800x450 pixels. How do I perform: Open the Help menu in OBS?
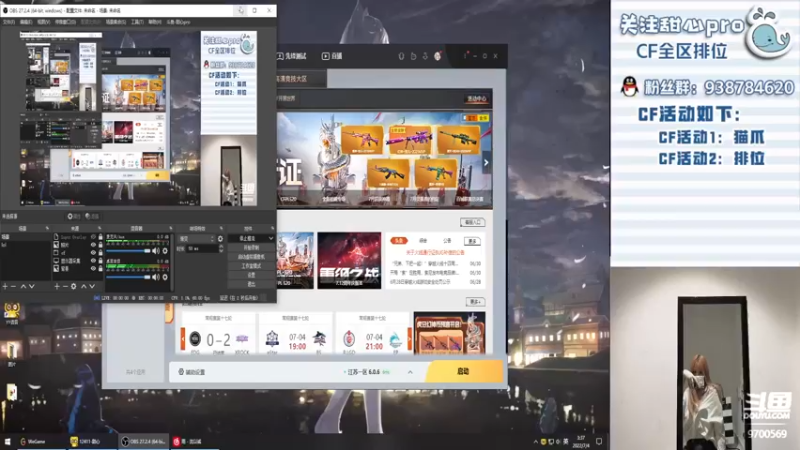155,22
